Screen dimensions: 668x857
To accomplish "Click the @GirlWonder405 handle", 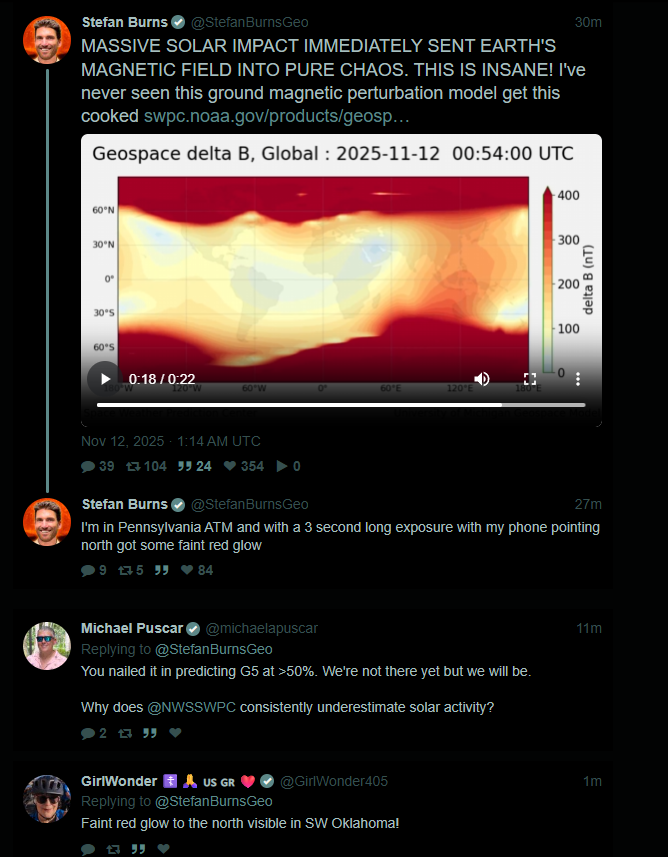I will pos(333,782).
